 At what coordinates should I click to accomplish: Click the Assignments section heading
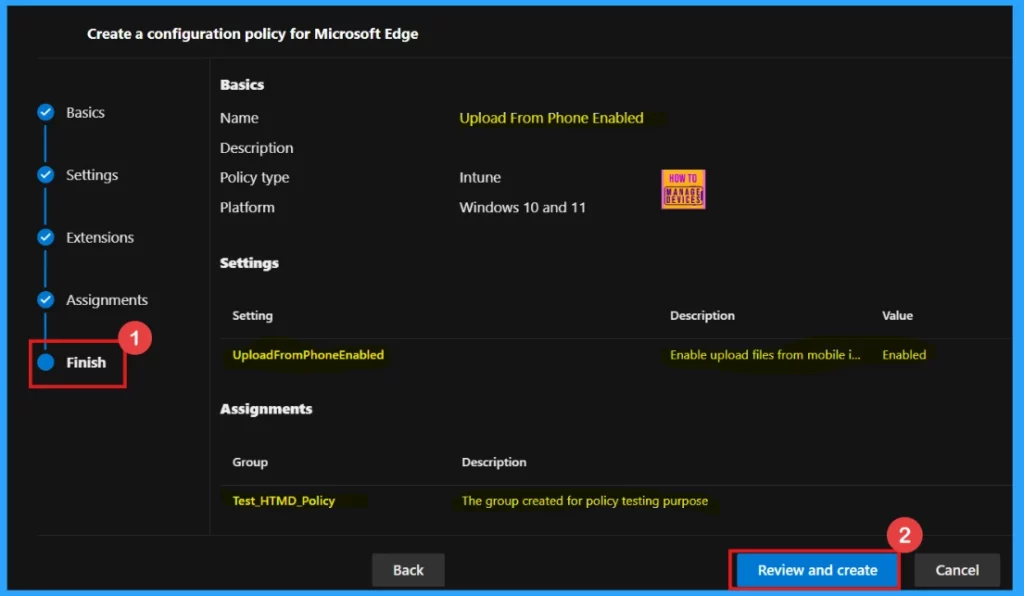click(x=266, y=409)
